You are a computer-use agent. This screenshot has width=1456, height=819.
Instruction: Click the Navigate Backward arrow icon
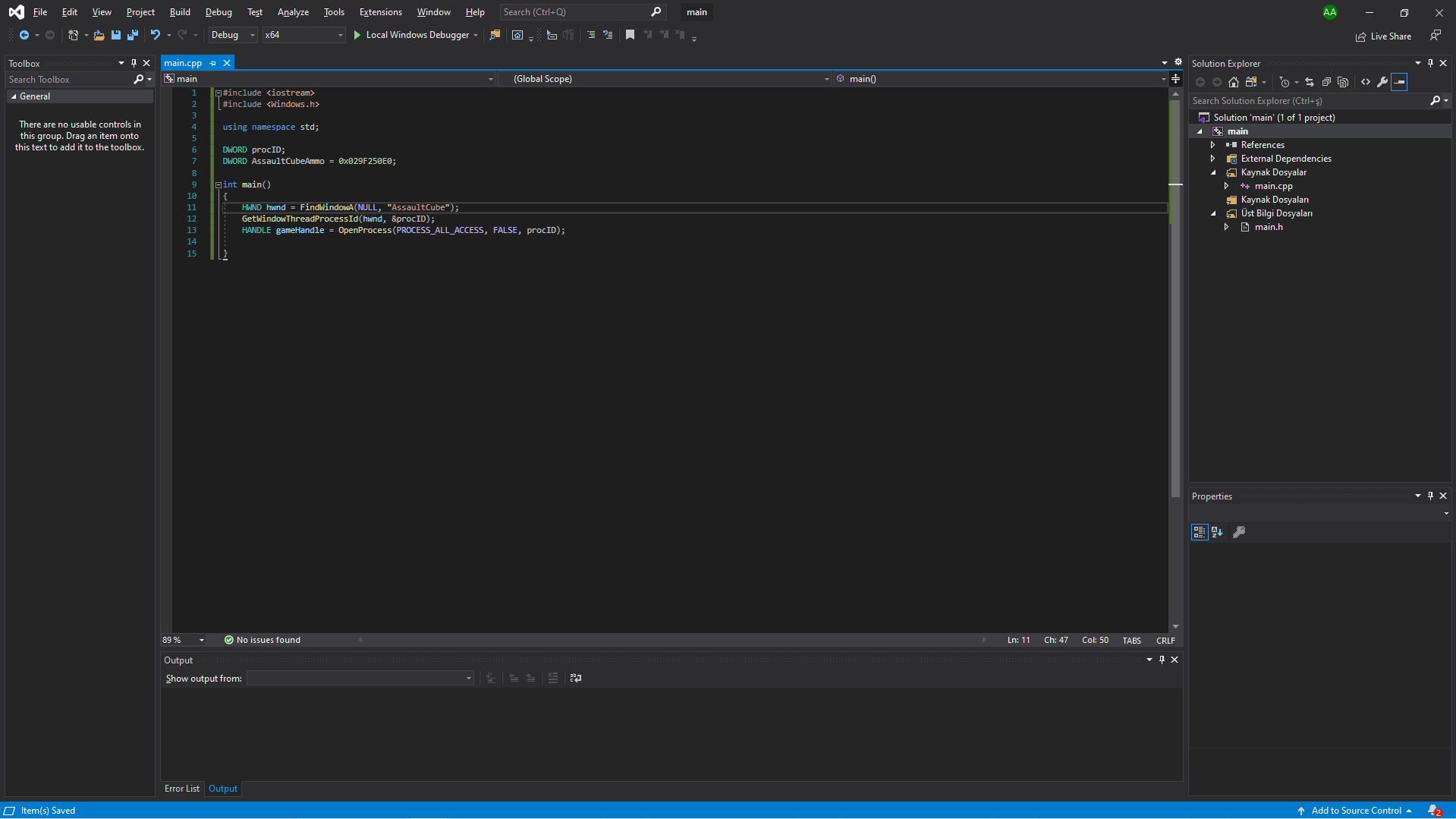click(24, 35)
